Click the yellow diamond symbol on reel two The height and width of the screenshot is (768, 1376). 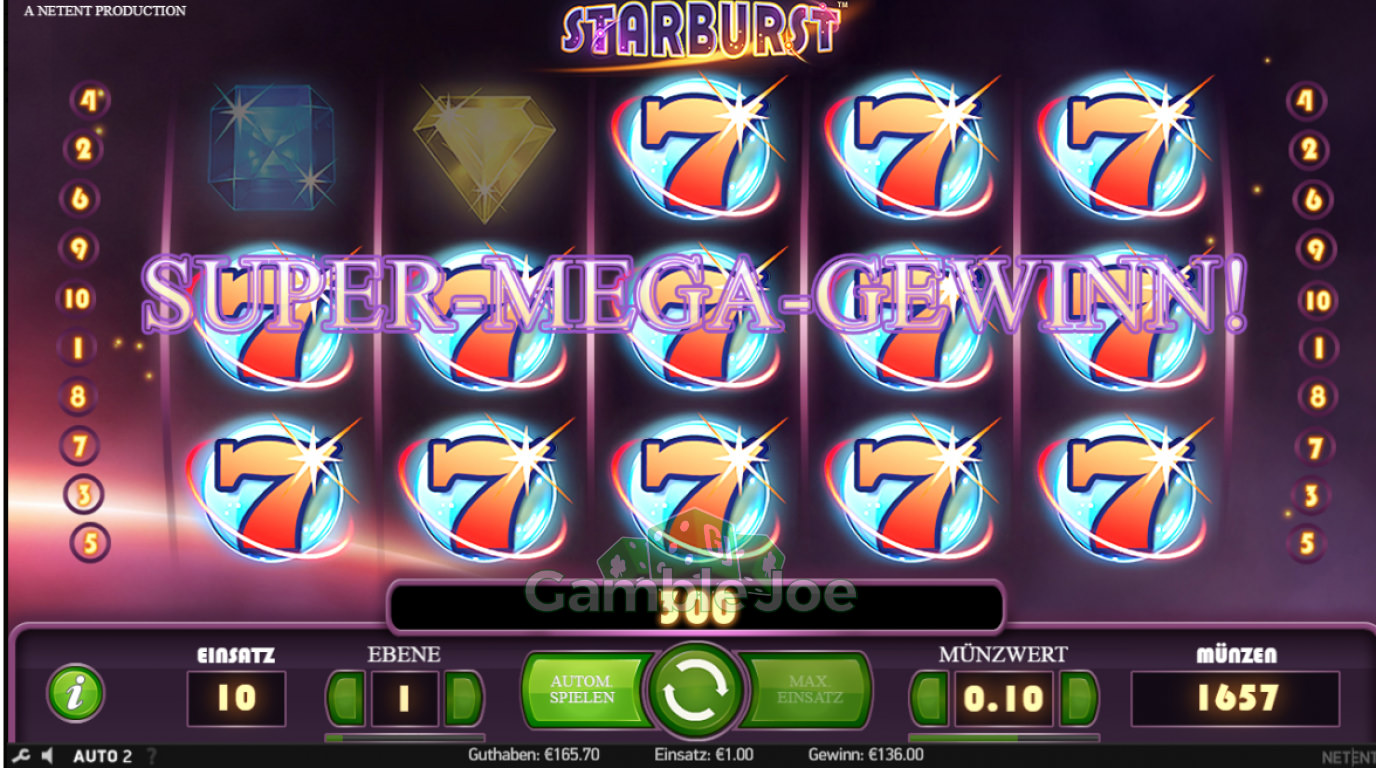[484, 157]
